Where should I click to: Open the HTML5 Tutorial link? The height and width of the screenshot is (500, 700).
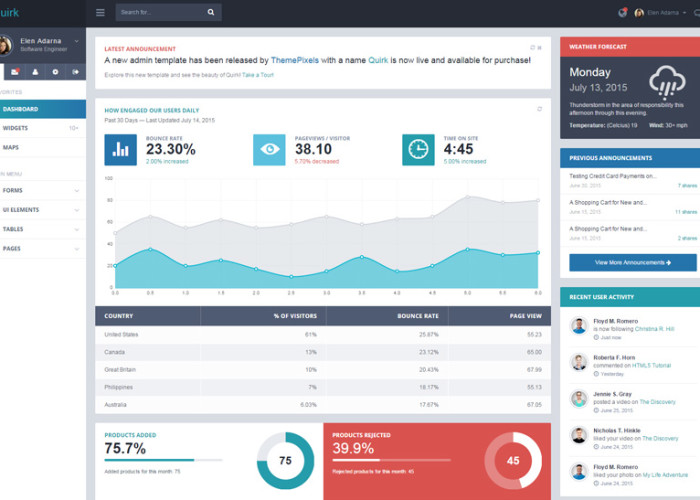tap(651, 366)
